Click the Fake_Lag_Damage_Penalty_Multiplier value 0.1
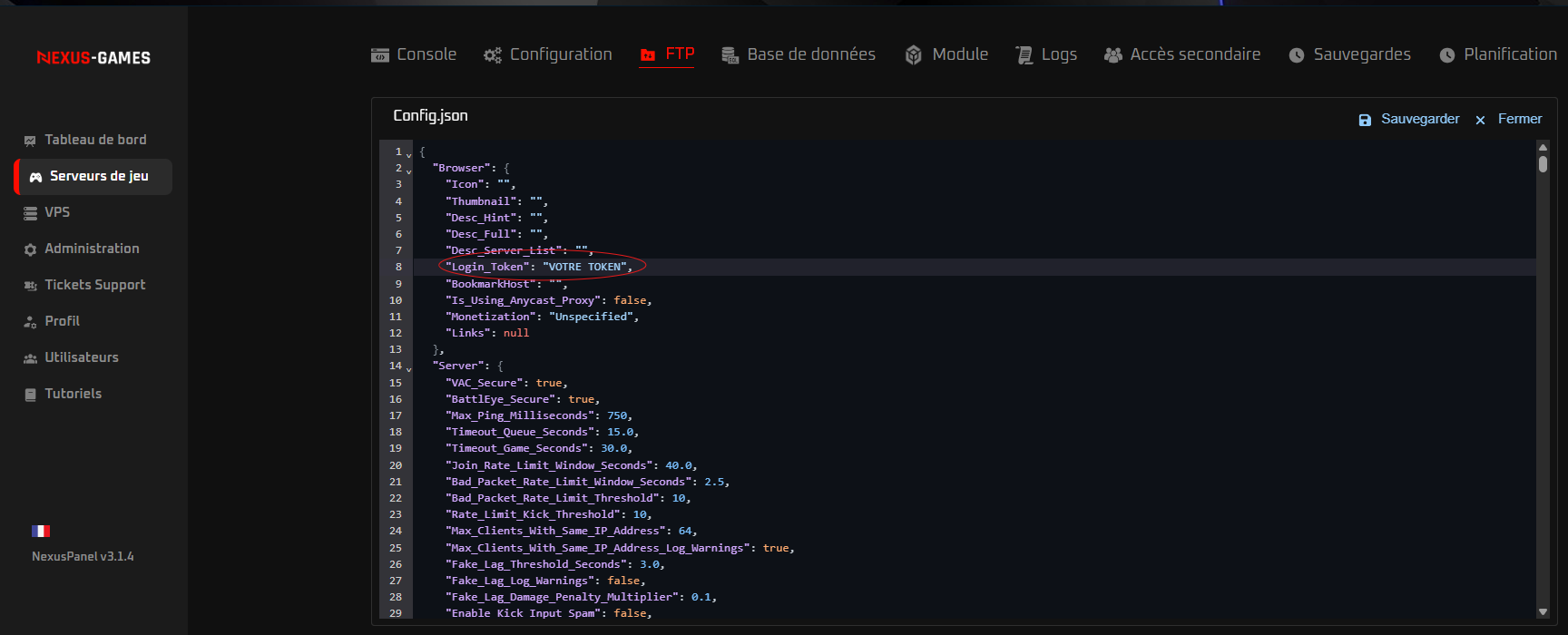 coord(701,597)
